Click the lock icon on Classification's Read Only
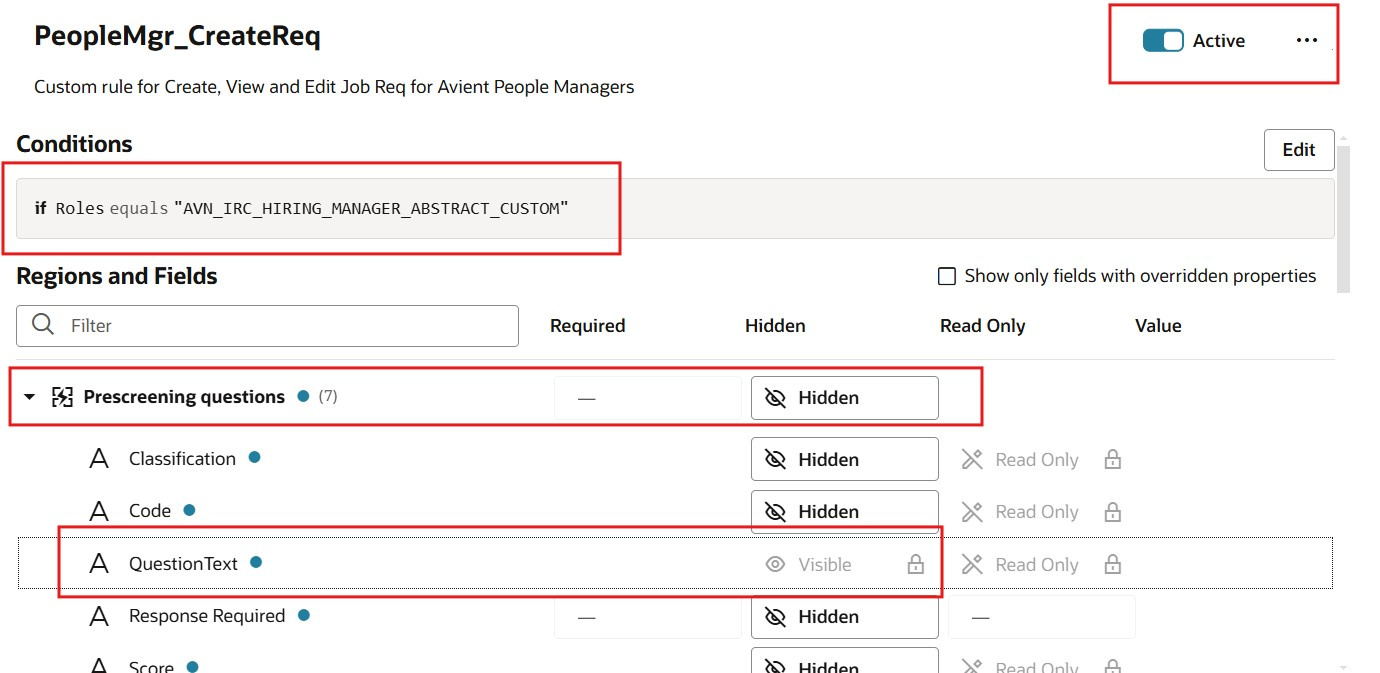1380x673 pixels. coord(1112,459)
